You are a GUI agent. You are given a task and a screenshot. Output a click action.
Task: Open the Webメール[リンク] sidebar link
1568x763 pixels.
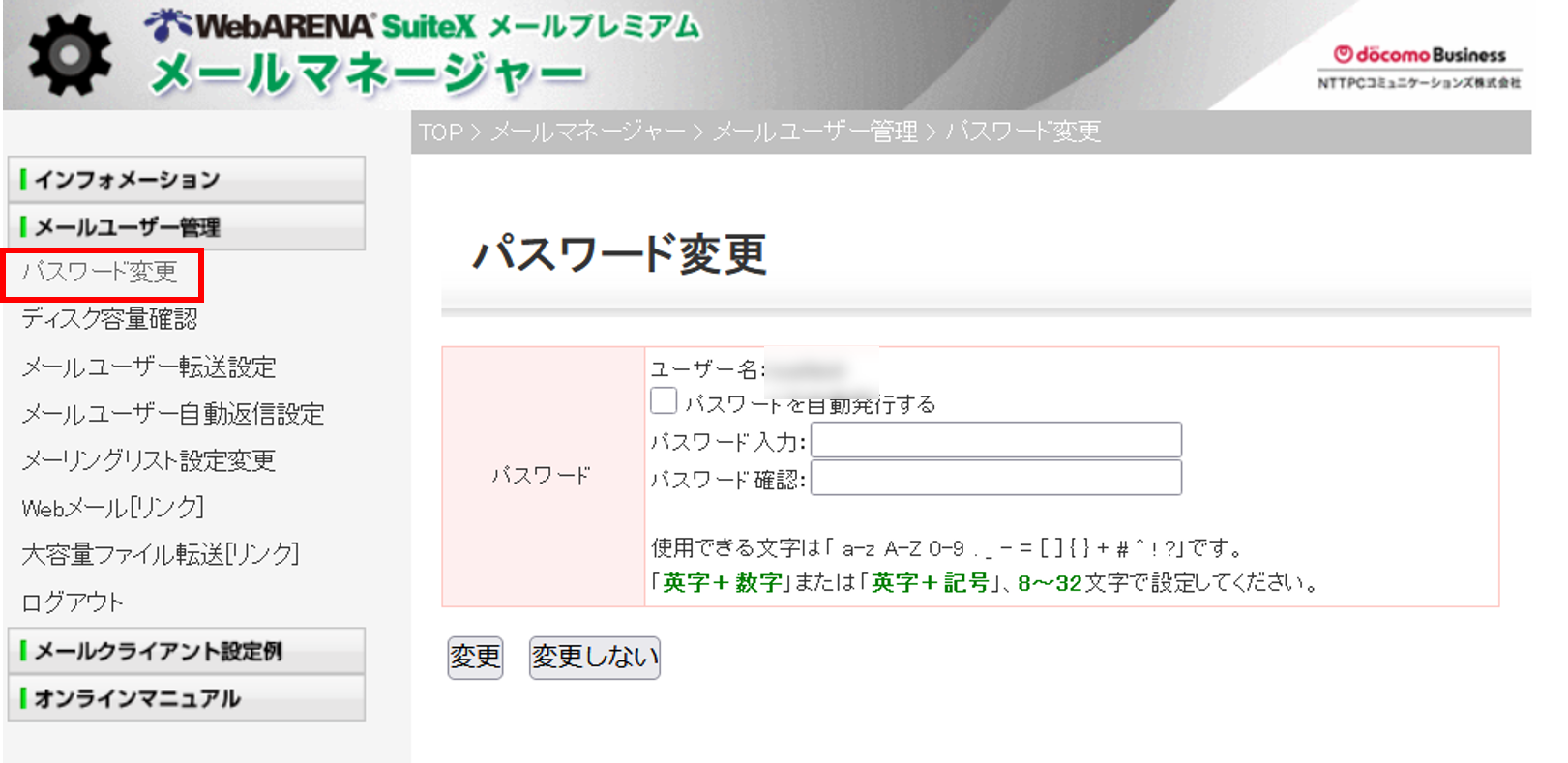coord(112,508)
